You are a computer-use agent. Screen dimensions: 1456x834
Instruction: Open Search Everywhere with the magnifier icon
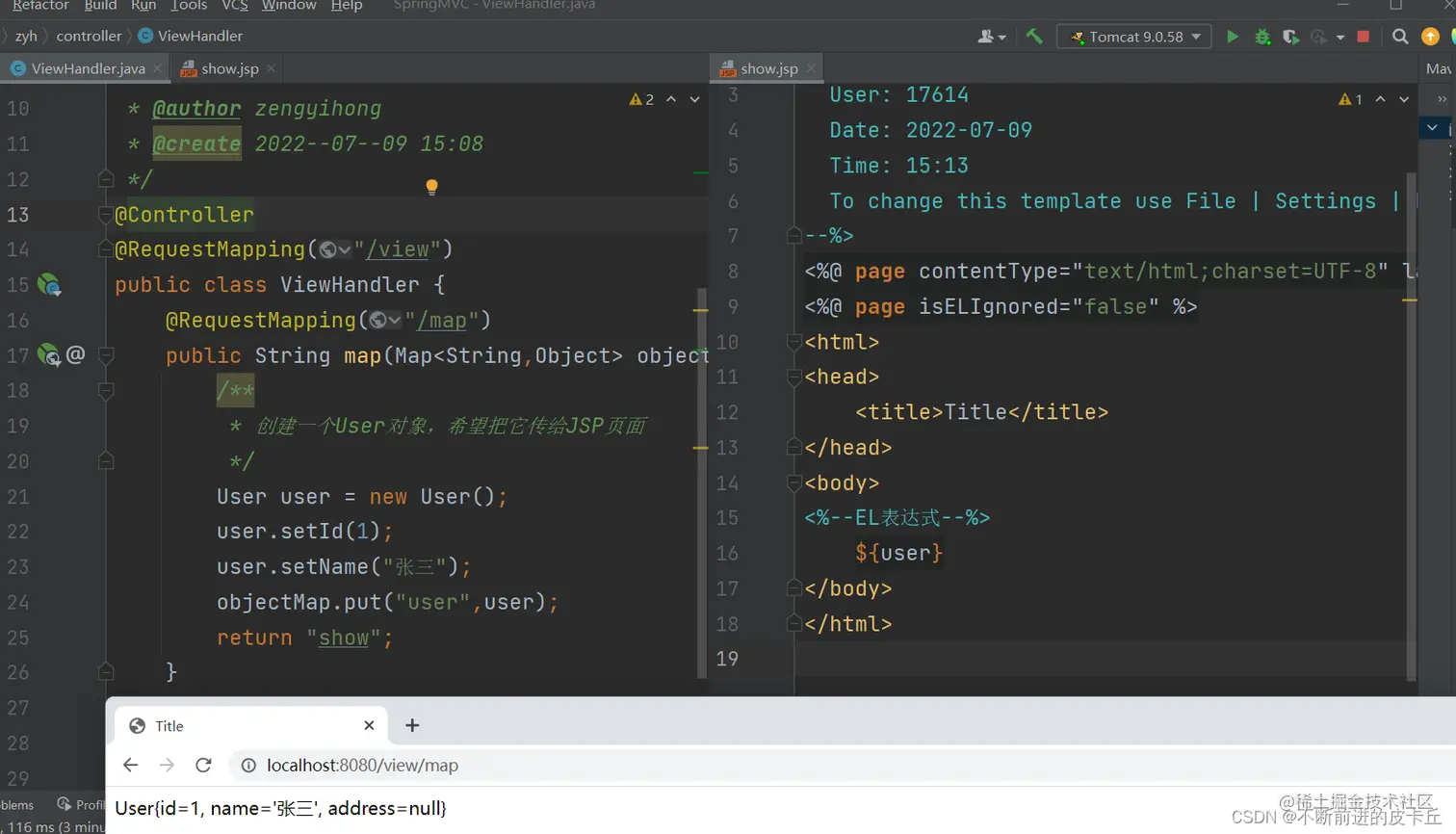1400,37
